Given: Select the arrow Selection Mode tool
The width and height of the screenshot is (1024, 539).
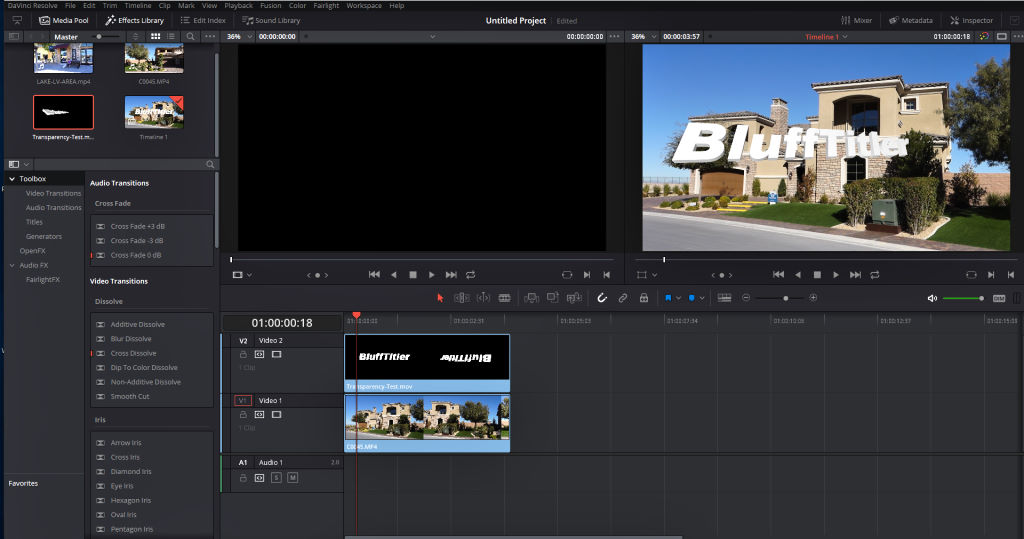Looking at the screenshot, I should pyautogui.click(x=440, y=298).
